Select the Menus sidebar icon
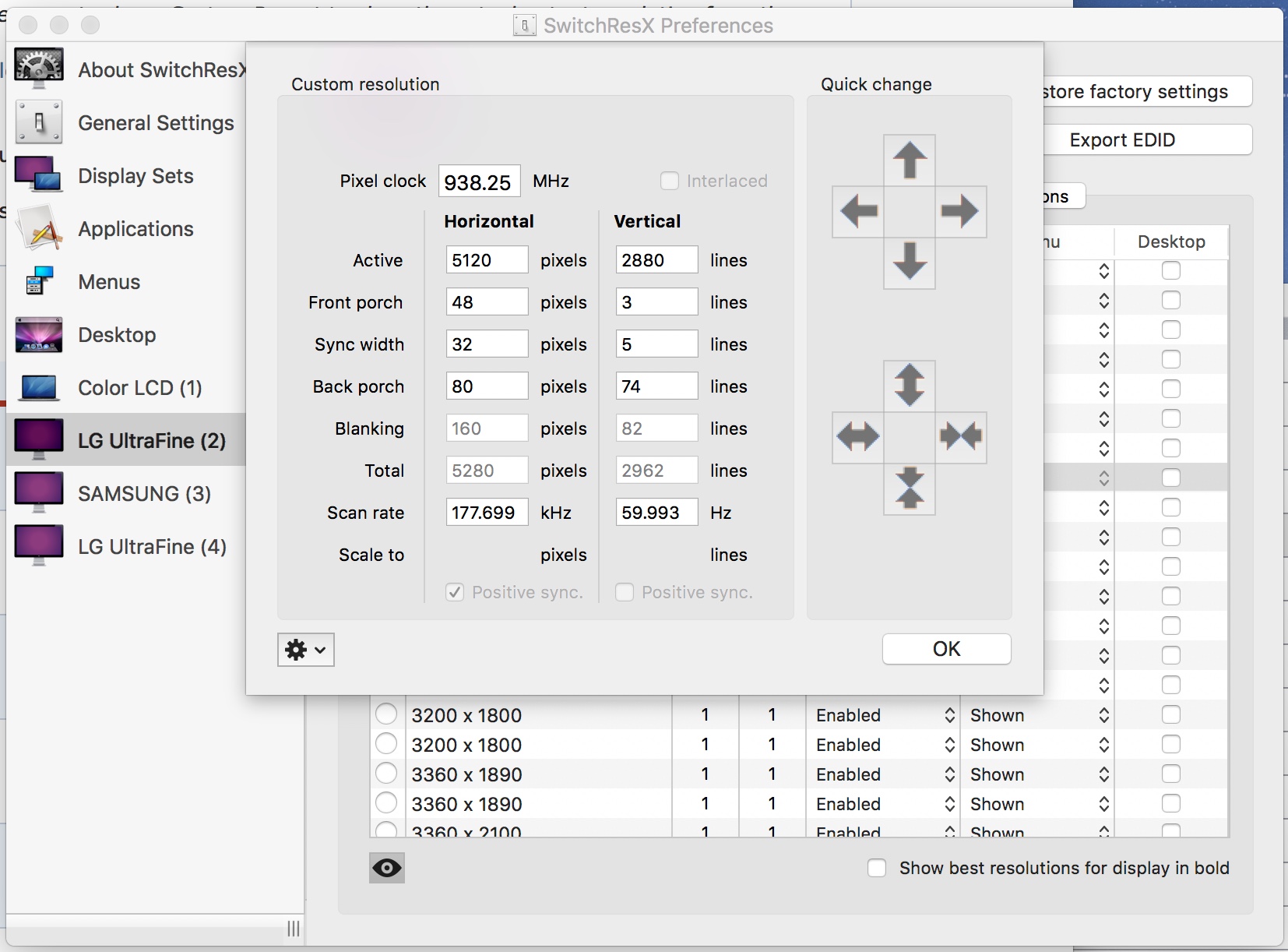 pos(39,281)
